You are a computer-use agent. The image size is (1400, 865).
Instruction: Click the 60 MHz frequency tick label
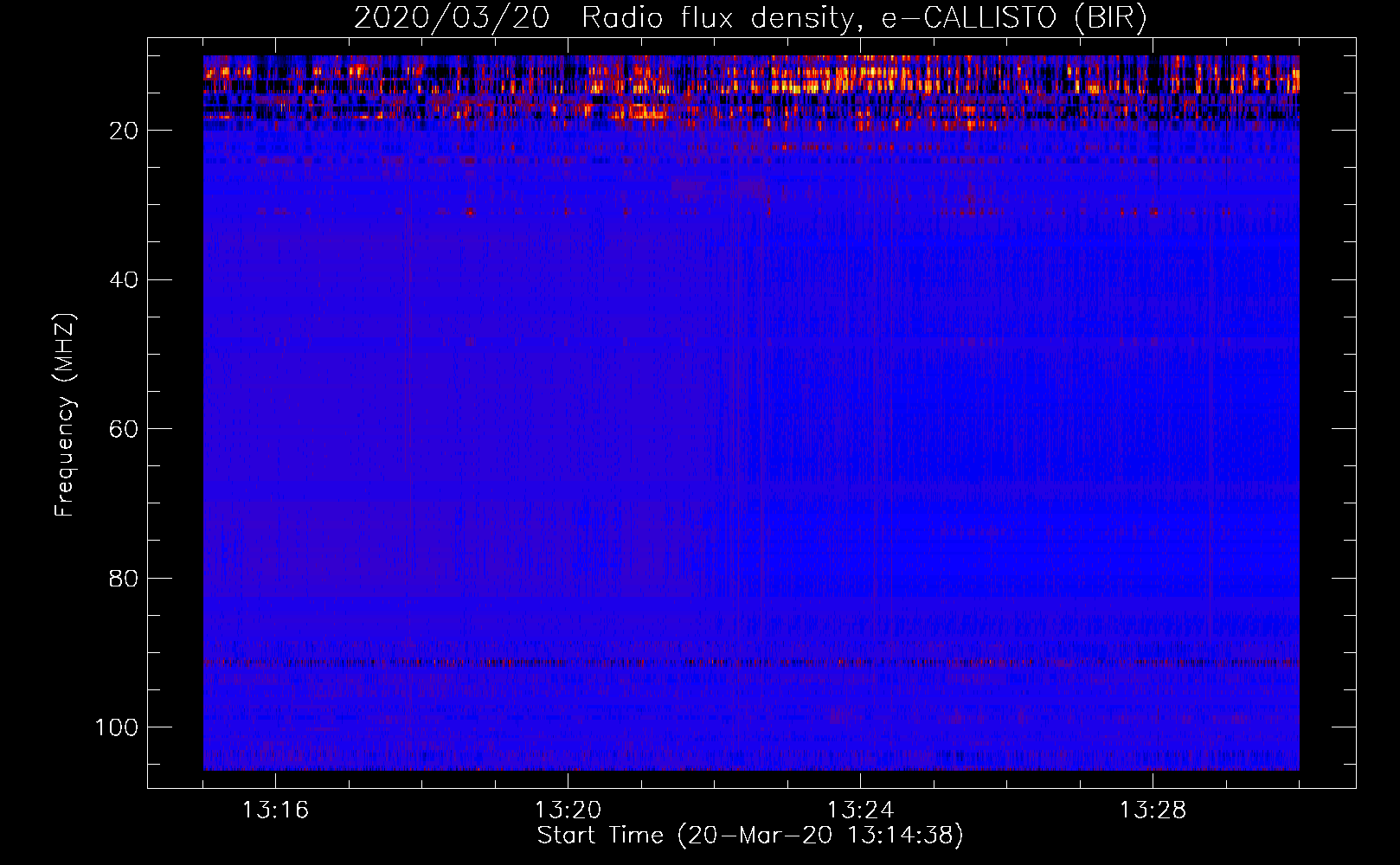click(125, 429)
